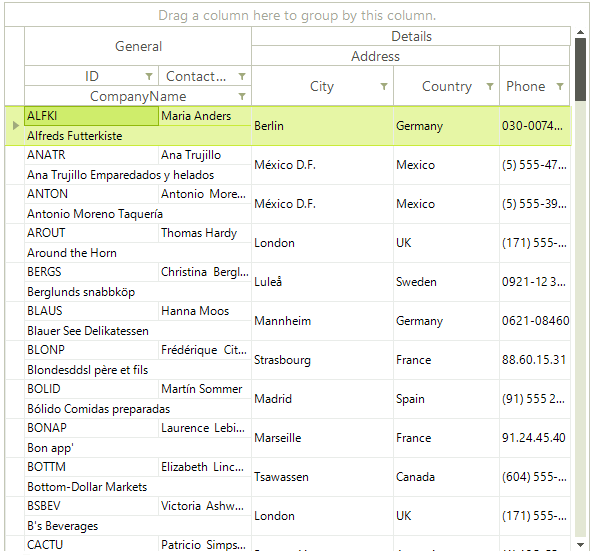Select the ANATR cell
Image resolution: width=592 pixels, height=555 pixels.
[x=91, y=155]
